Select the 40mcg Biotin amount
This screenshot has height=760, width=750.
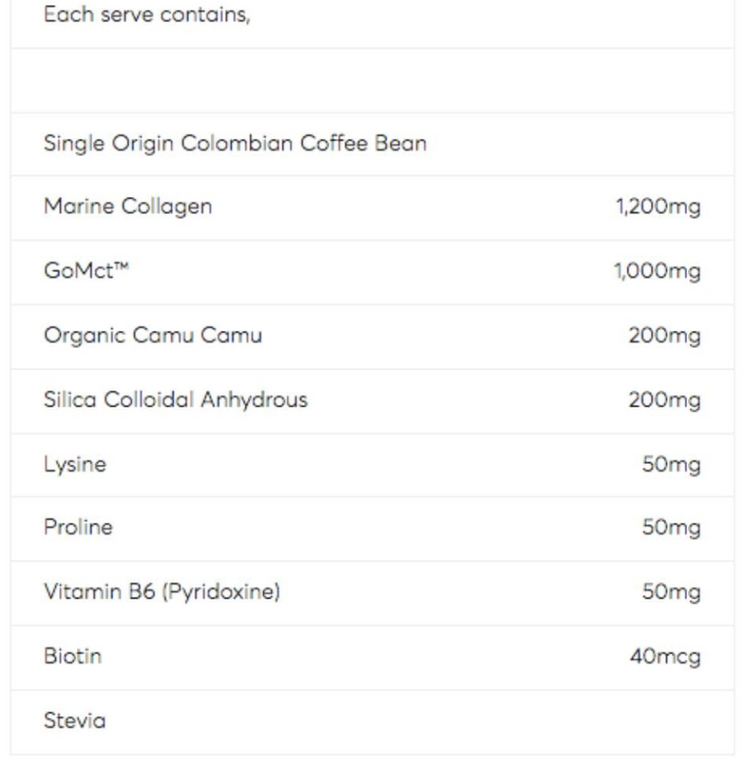point(665,657)
